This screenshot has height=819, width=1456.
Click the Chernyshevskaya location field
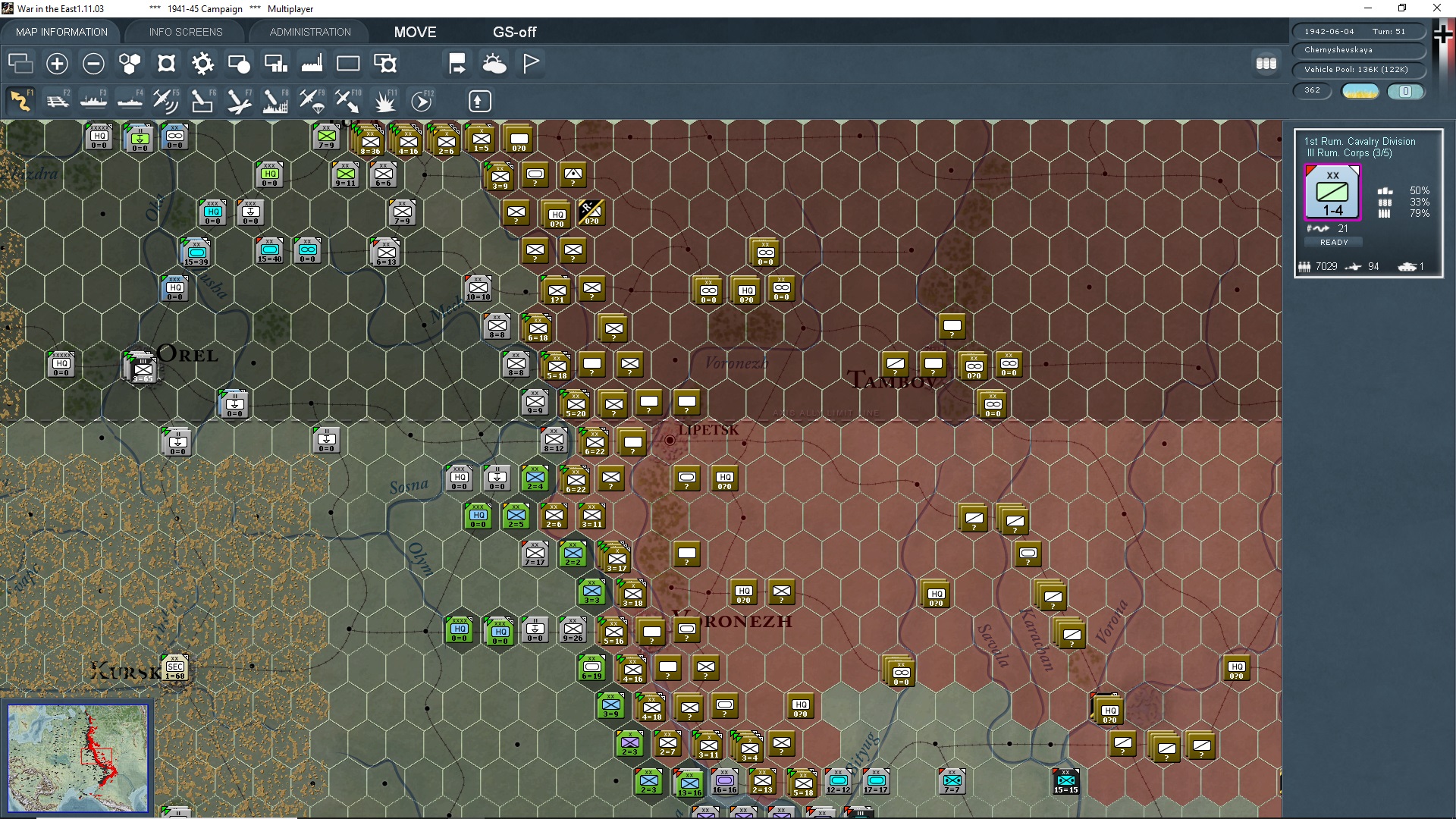coord(1358,50)
